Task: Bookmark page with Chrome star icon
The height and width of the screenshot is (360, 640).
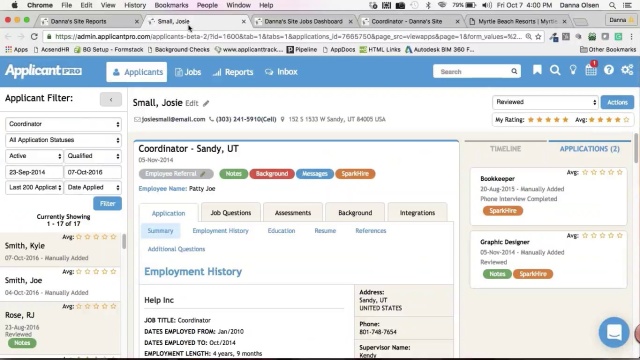Action: click(x=538, y=37)
